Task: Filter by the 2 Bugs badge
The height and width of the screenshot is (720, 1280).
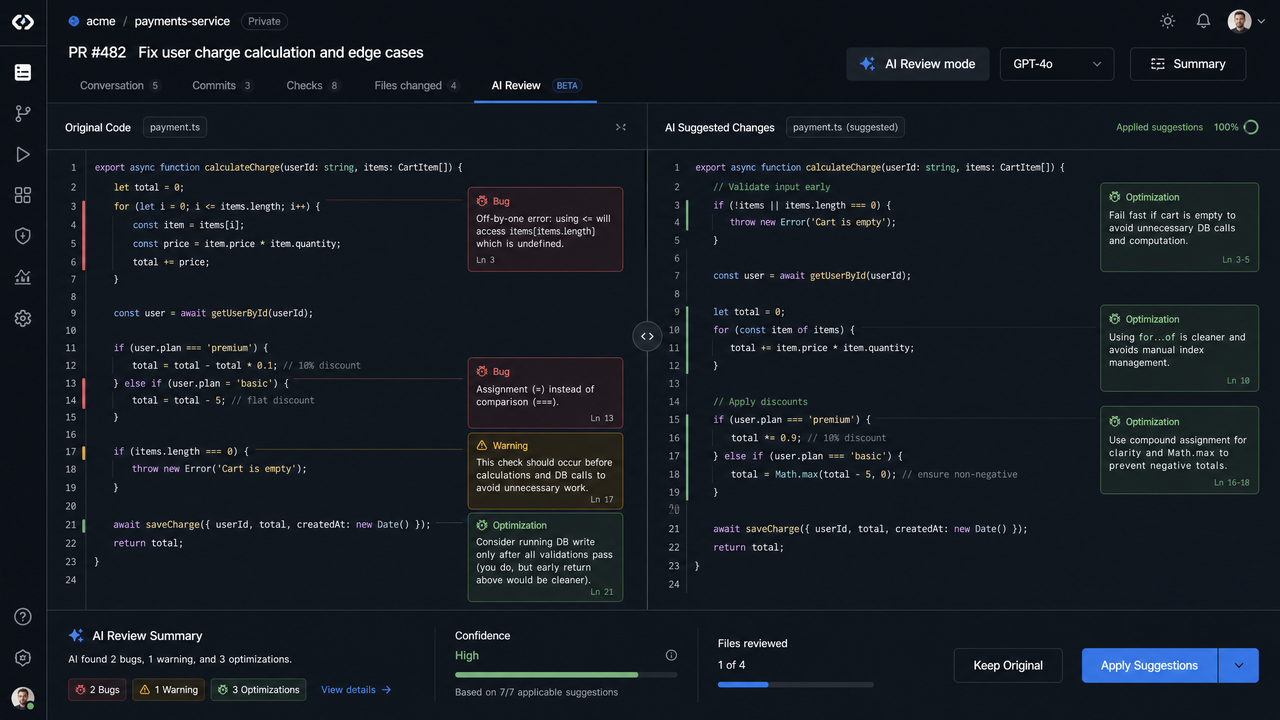Action: pos(98,690)
